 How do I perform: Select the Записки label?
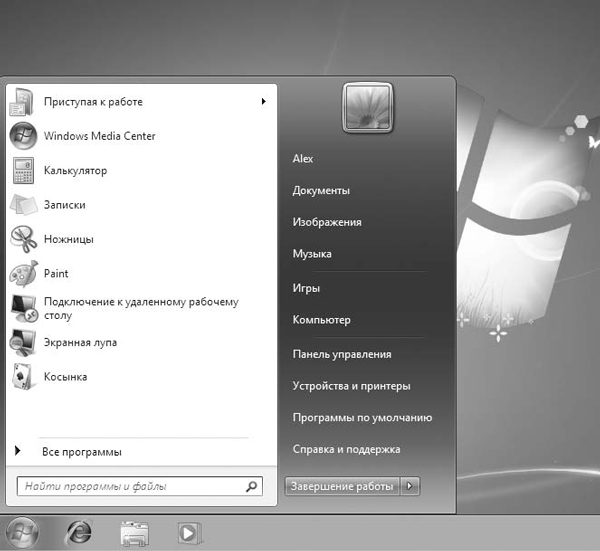(65, 205)
